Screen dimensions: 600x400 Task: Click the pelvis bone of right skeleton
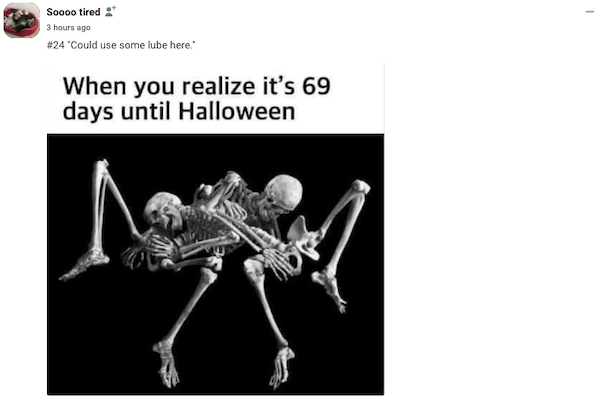tap(304, 237)
